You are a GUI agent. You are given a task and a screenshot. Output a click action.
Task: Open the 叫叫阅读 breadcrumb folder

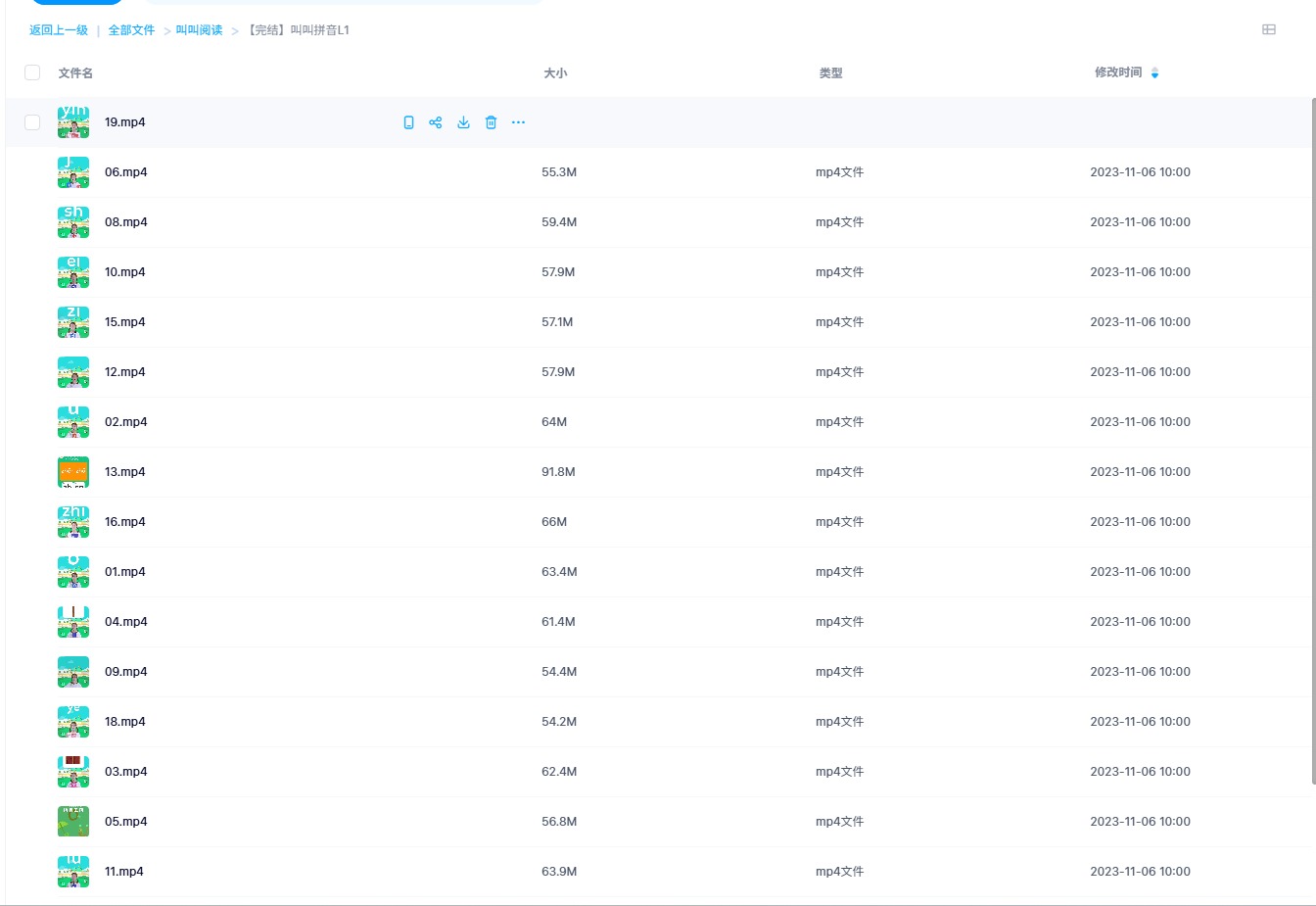click(x=199, y=30)
